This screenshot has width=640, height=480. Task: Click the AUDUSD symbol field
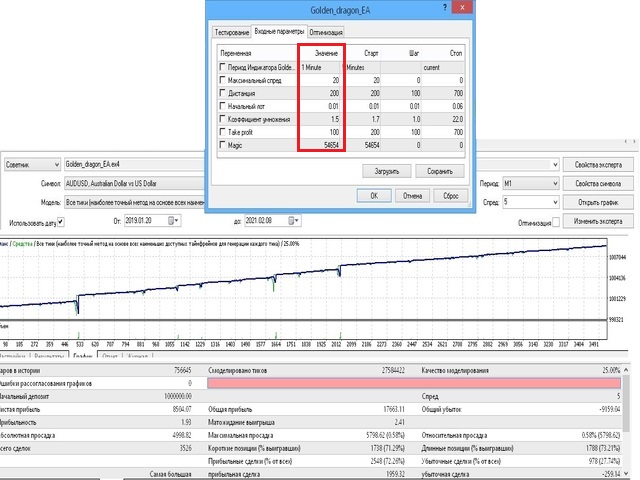[135, 184]
